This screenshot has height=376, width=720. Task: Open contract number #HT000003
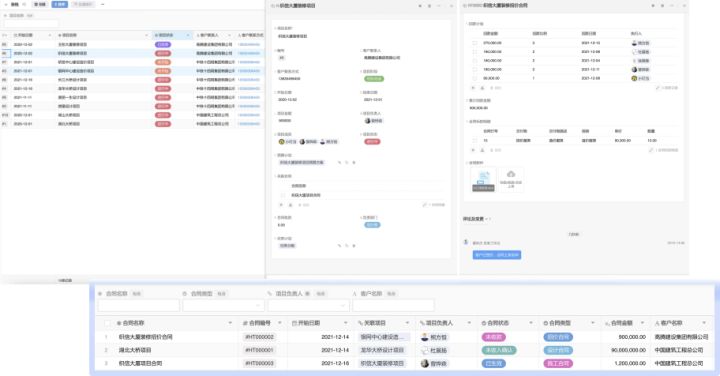tap(259, 363)
